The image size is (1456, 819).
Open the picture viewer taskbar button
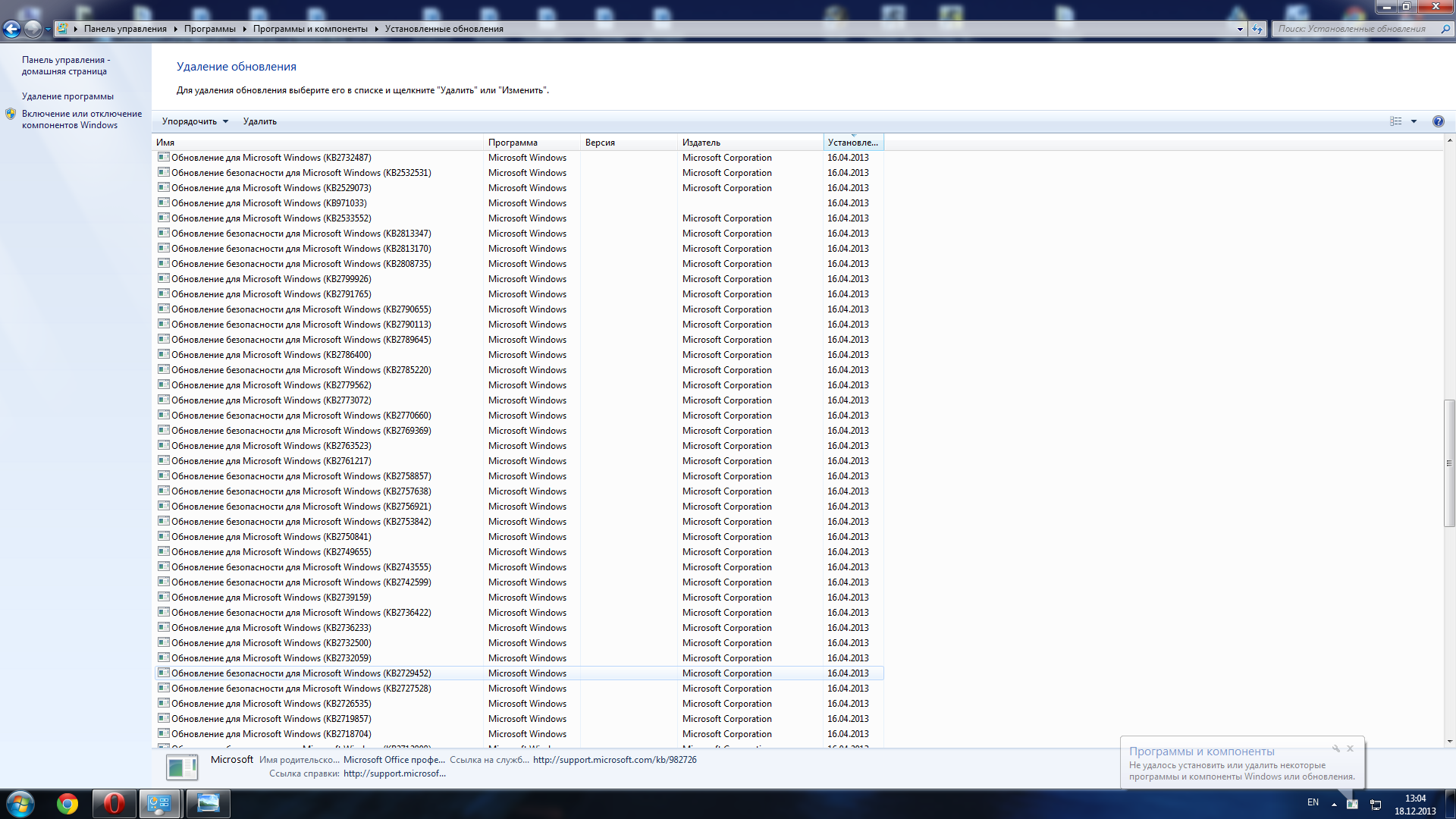pos(208,804)
